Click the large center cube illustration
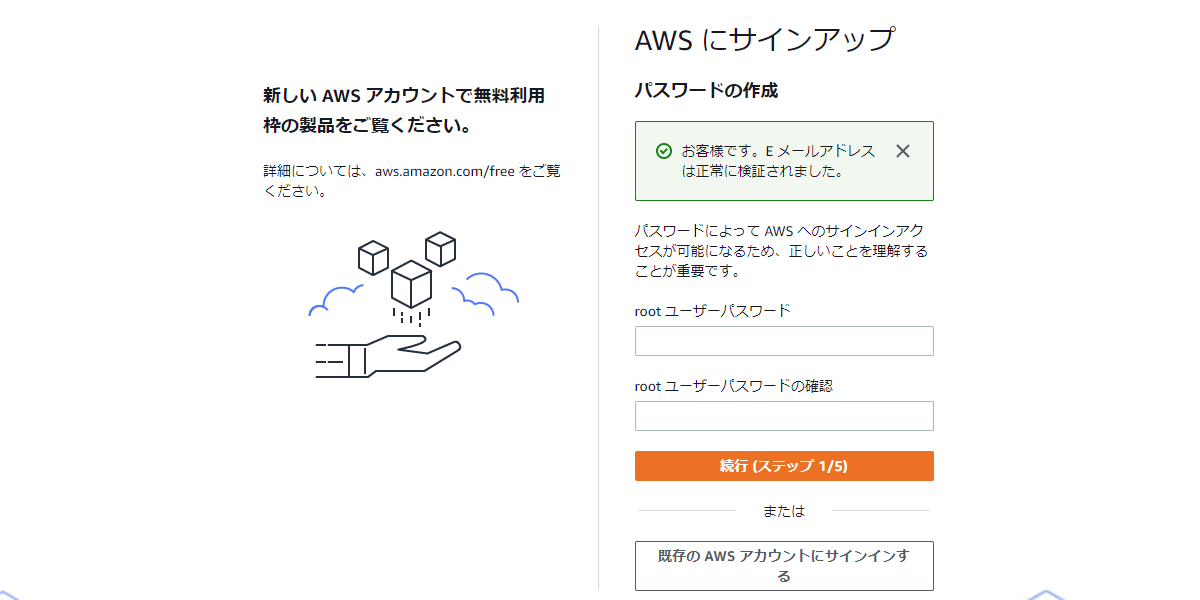Screen dimensions: 1200x600 tap(411, 285)
